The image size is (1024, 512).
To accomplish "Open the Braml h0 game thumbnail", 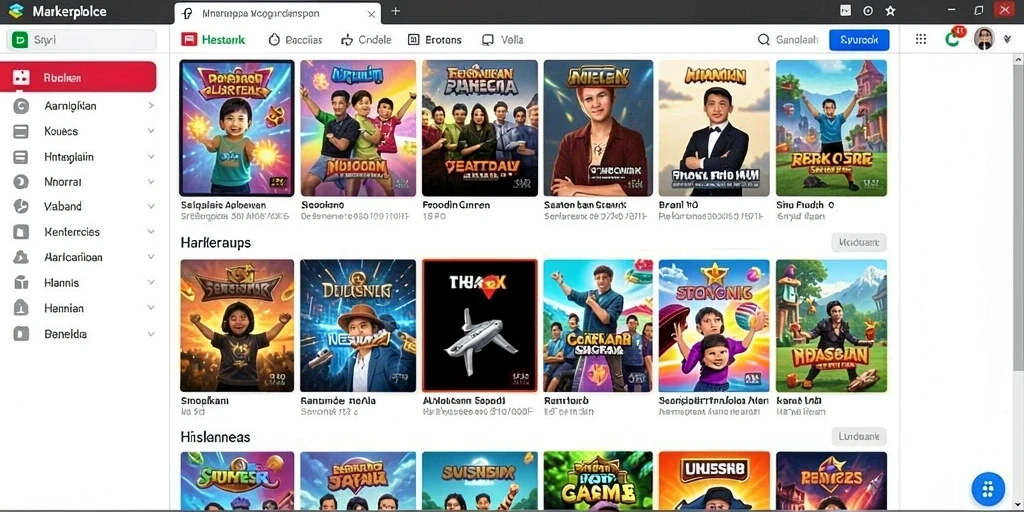I will (714, 128).
